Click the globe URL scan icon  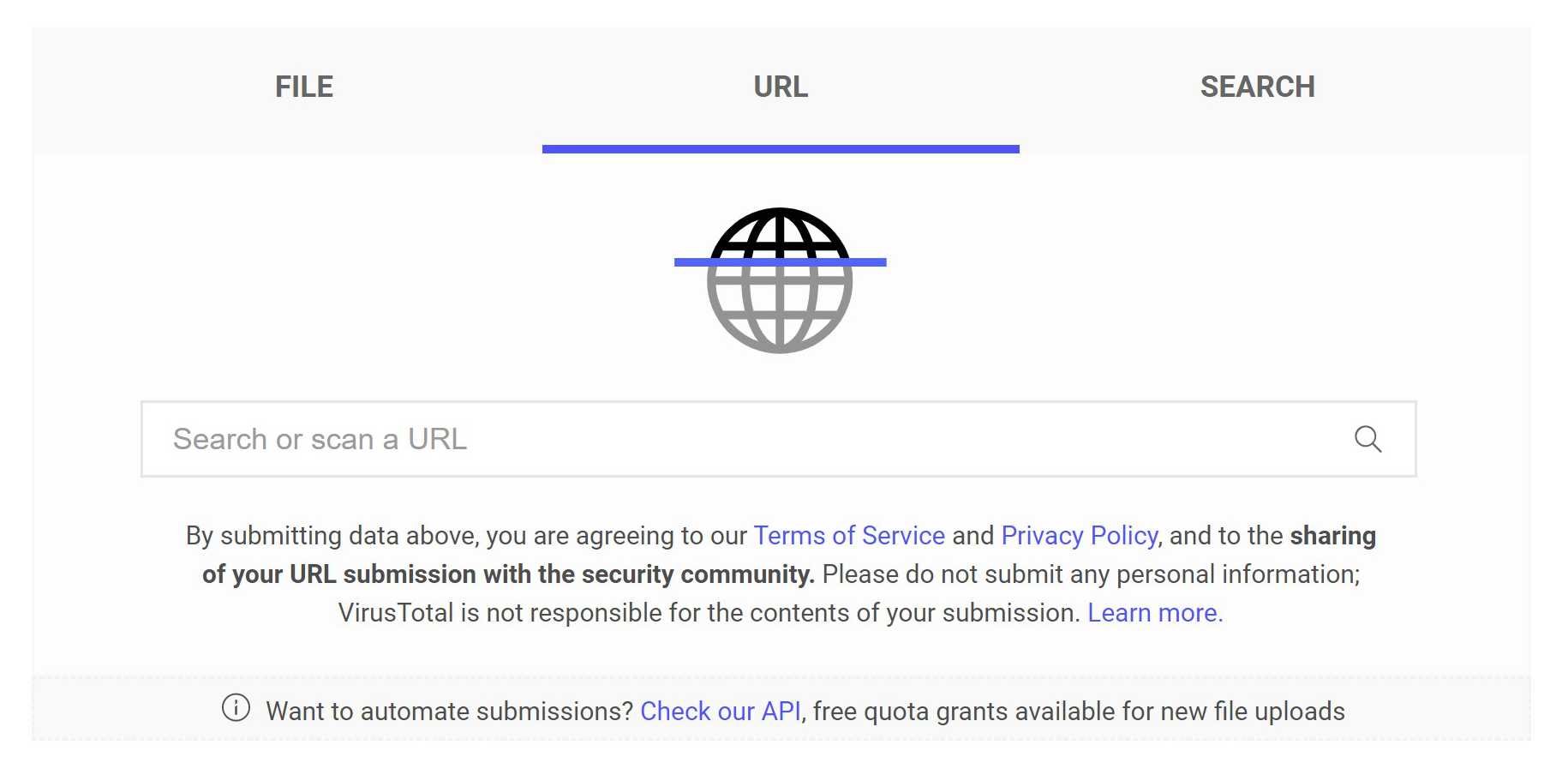(780, 280)
